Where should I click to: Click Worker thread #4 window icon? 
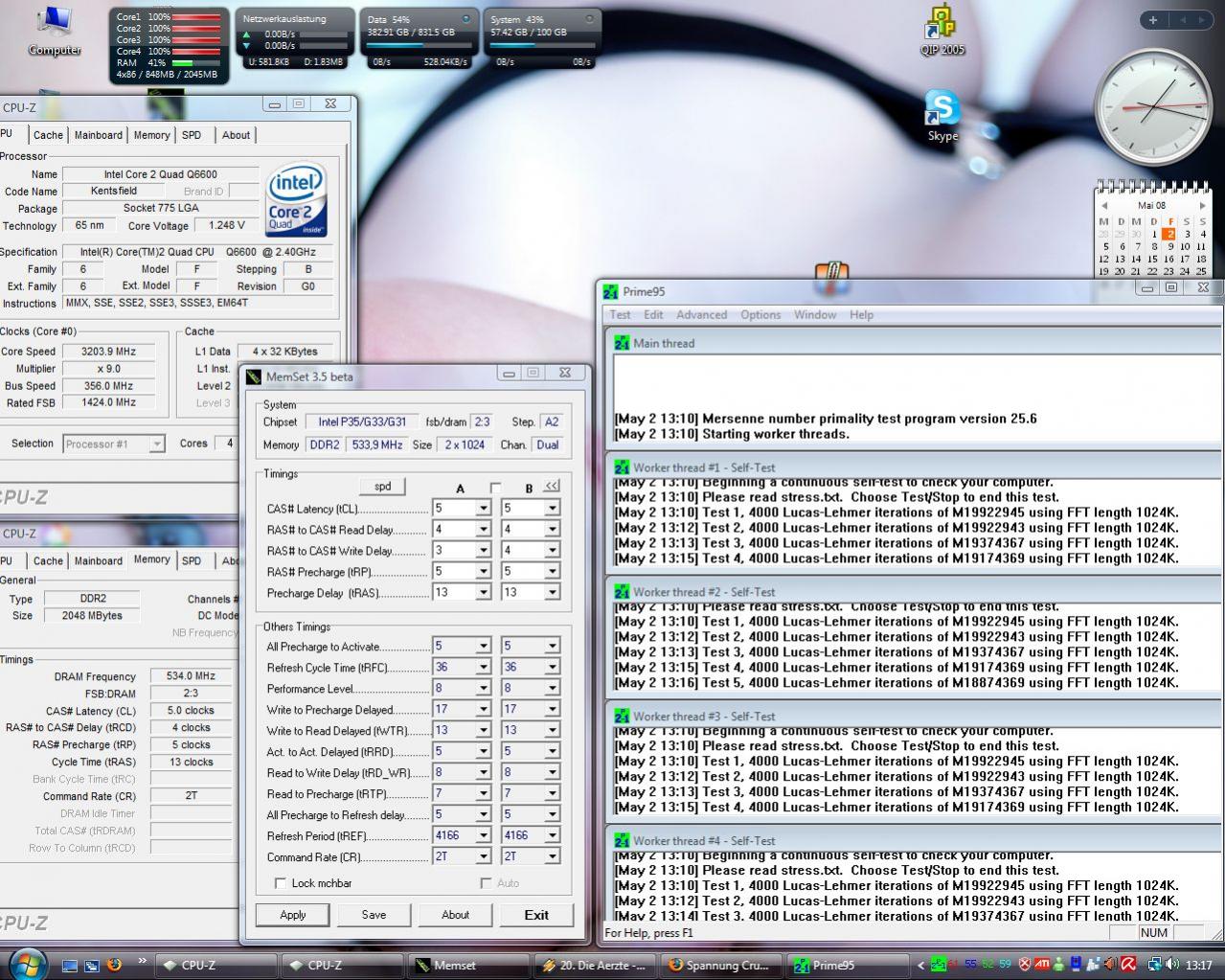(x=622, y=841)
